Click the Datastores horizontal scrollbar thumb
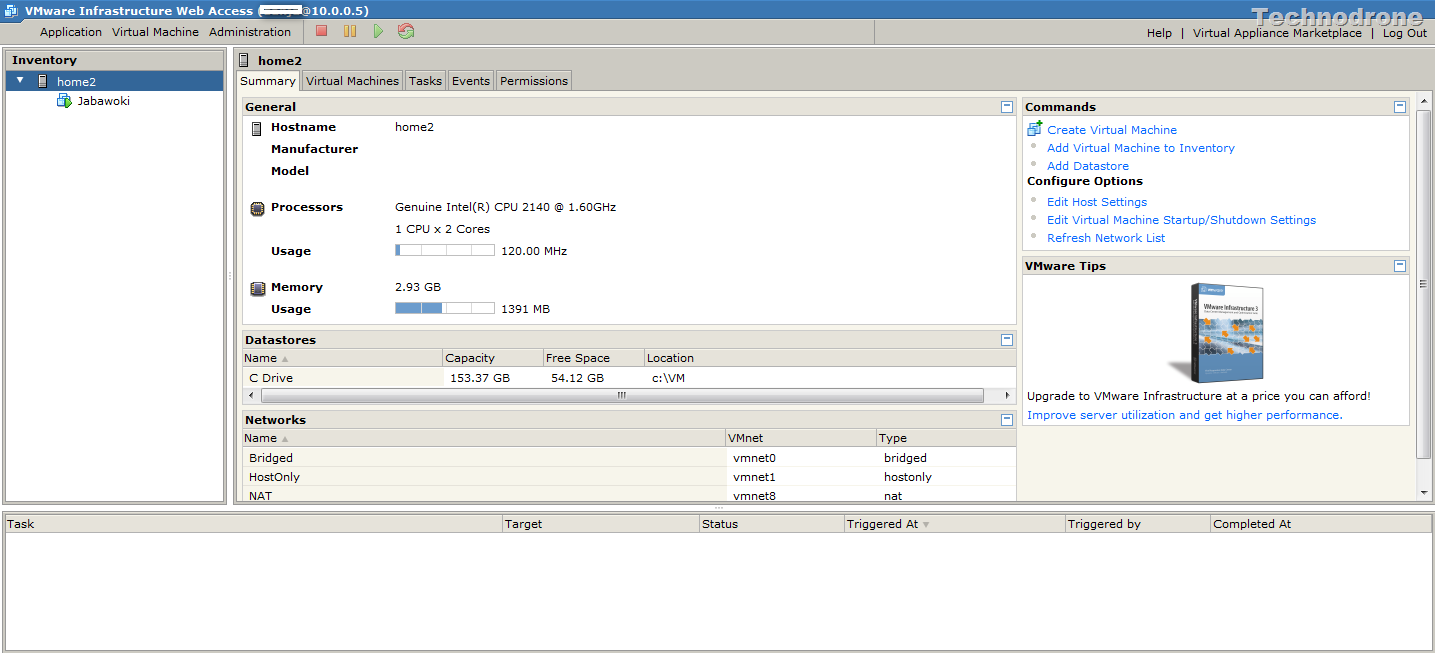Screen dimensions: 1435x653 tap(621, 396)
